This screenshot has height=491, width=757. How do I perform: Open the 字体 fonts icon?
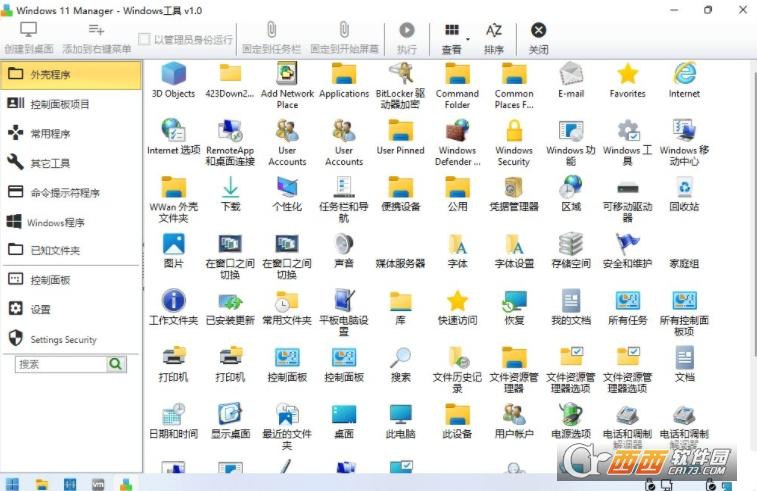click(457, 250)
